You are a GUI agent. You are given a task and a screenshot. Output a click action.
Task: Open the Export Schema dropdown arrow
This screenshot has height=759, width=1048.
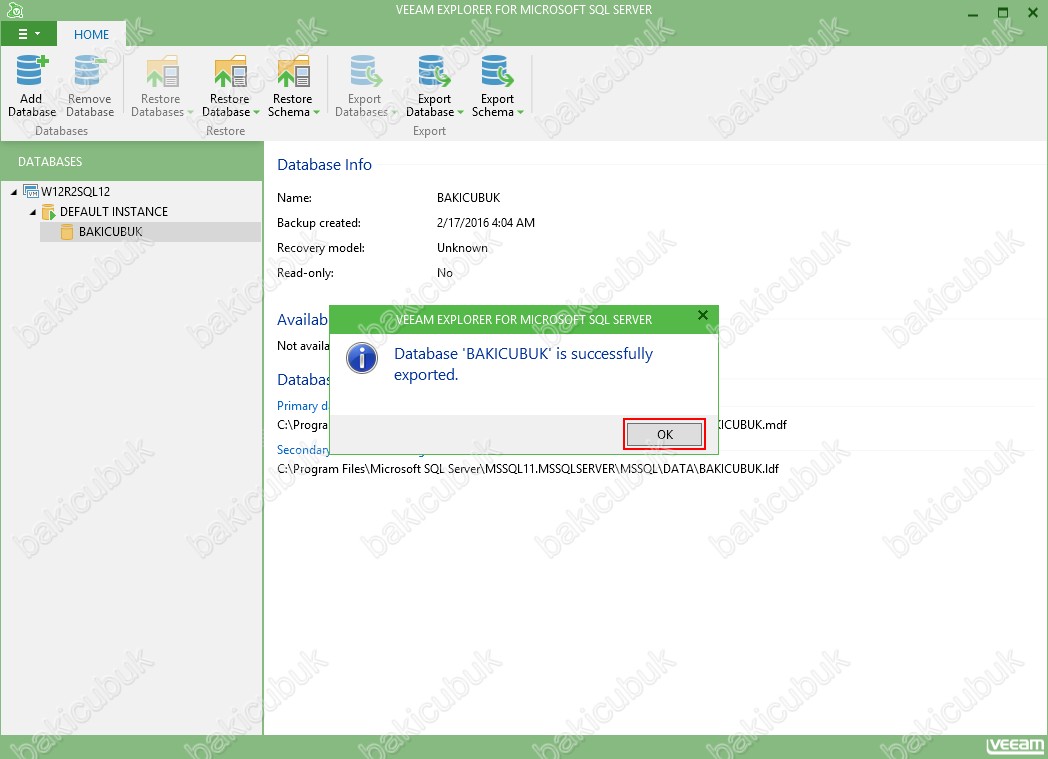[x=521, y=112]
